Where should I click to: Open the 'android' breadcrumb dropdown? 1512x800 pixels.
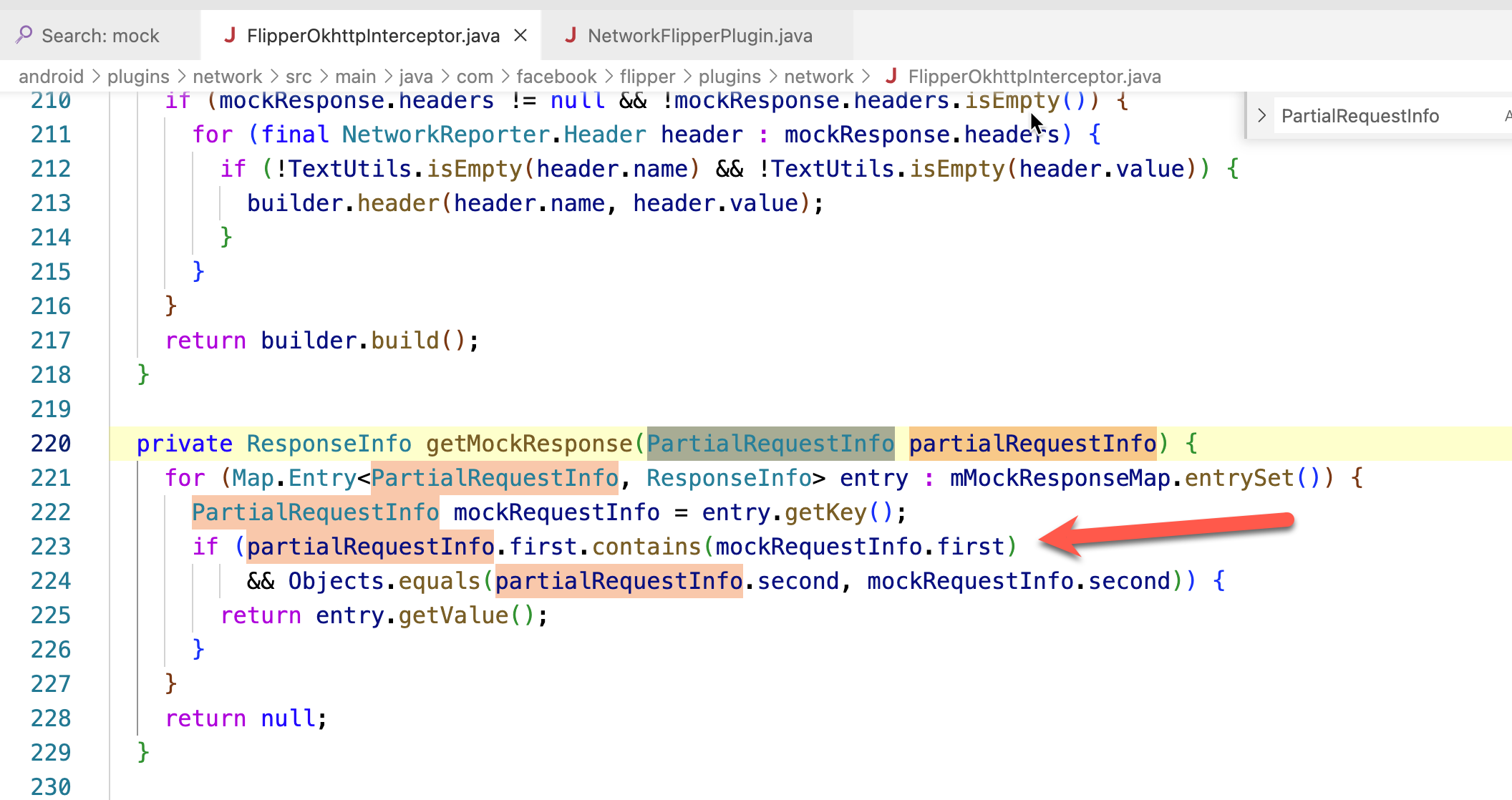[x=51, y=77]
